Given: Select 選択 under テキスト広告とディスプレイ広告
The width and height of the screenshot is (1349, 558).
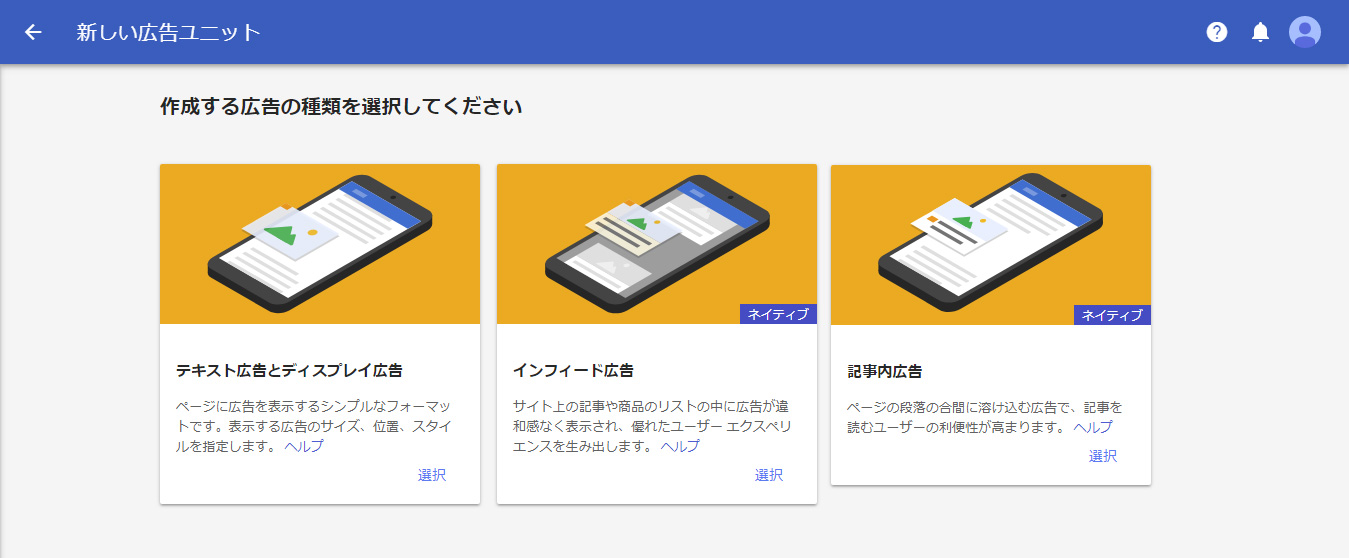Looking at the screenshot, I should click(x=432, y=475).
